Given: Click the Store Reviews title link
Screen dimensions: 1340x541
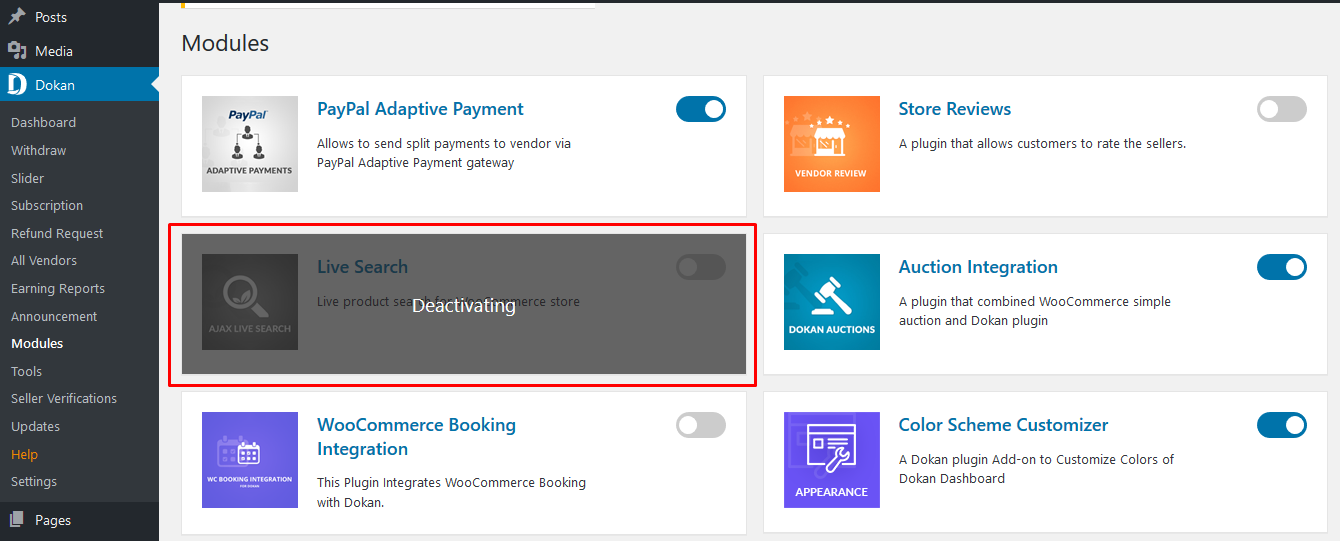Looking at the screenshot, I should coord(954,109).
